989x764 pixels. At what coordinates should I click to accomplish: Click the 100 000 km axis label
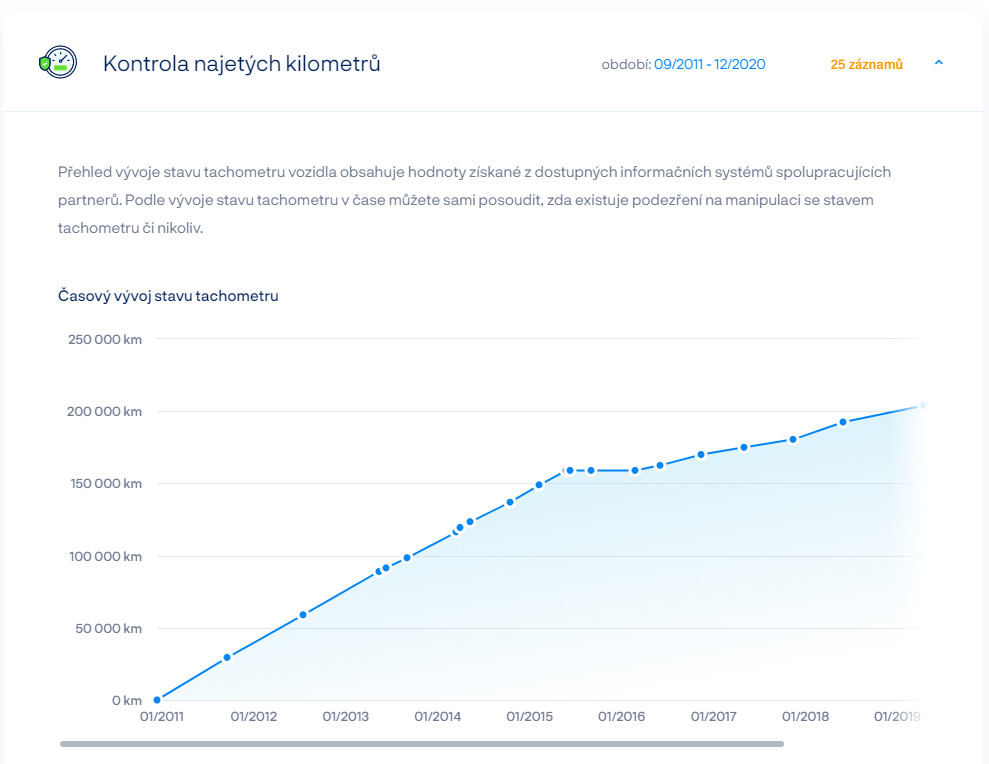coord(105,556)
